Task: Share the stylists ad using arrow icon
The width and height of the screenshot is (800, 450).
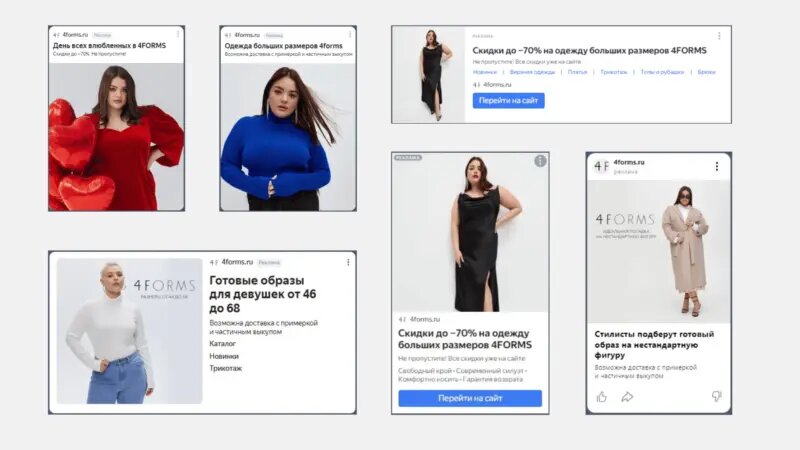Action: coord(627,397)
